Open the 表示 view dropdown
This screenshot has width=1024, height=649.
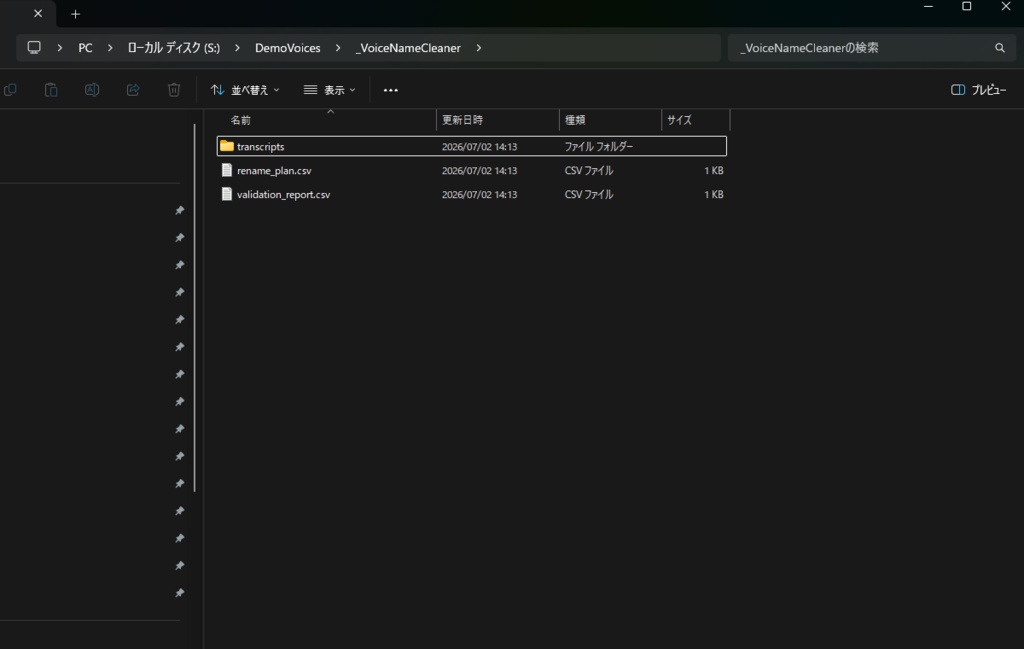(x=330, y=90)
